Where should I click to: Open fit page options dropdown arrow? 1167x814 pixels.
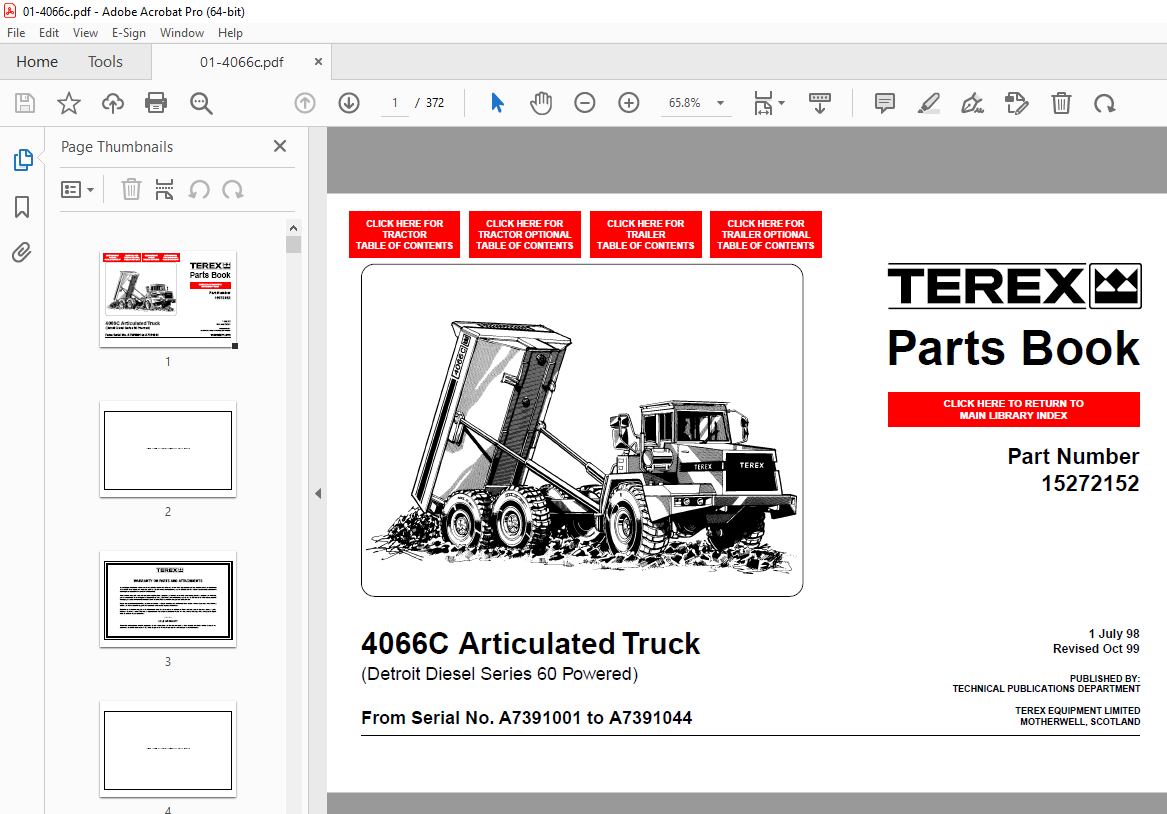(x=781, y=103)
